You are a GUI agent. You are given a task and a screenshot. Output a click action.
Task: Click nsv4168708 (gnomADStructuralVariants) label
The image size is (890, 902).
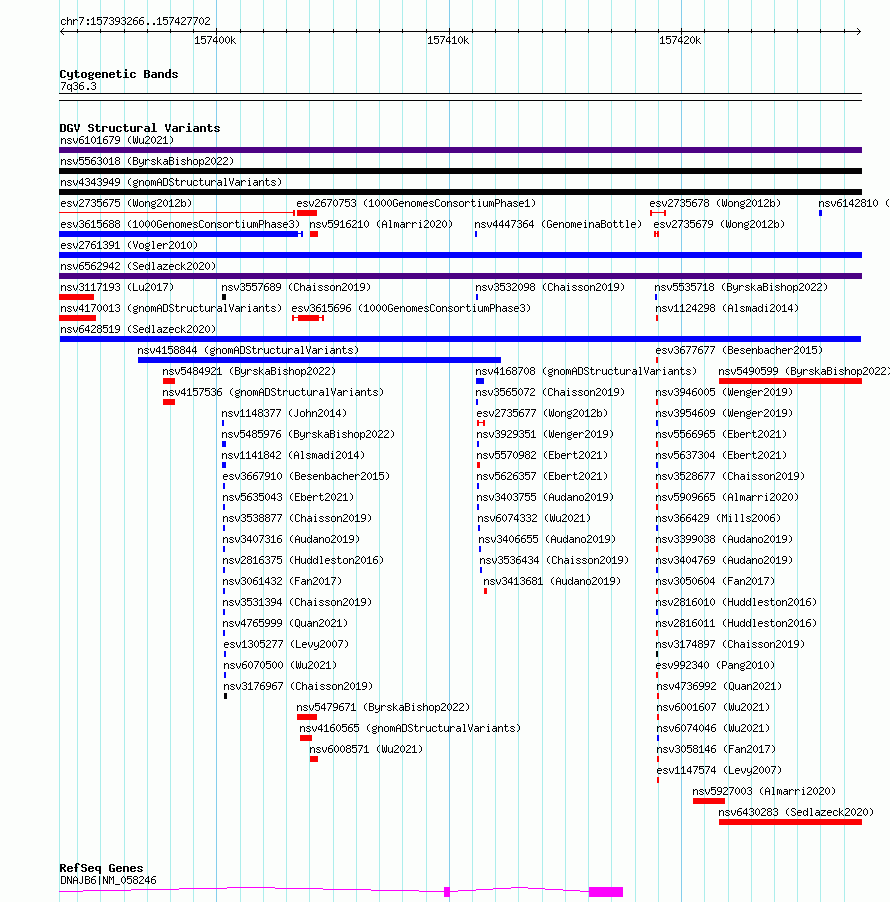point(586,372)
